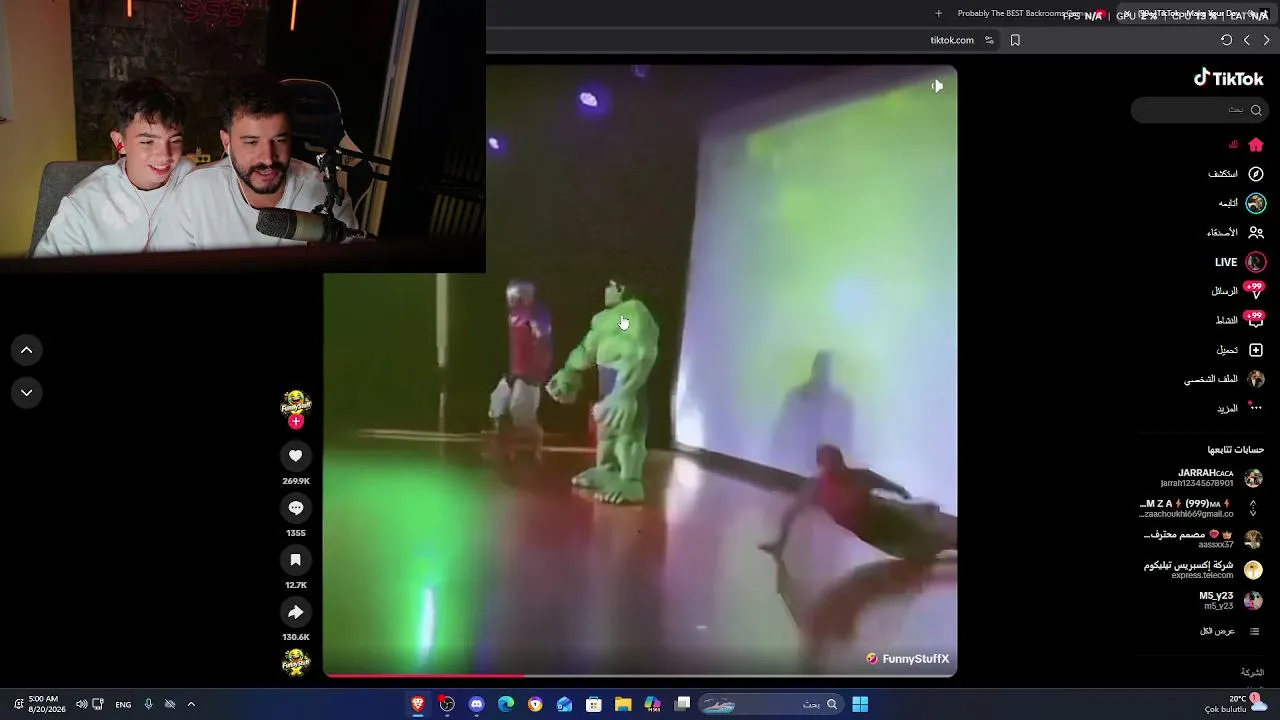Open Microsoft Edge on the taskbar
1280x720 pixels.
[506, 704]
